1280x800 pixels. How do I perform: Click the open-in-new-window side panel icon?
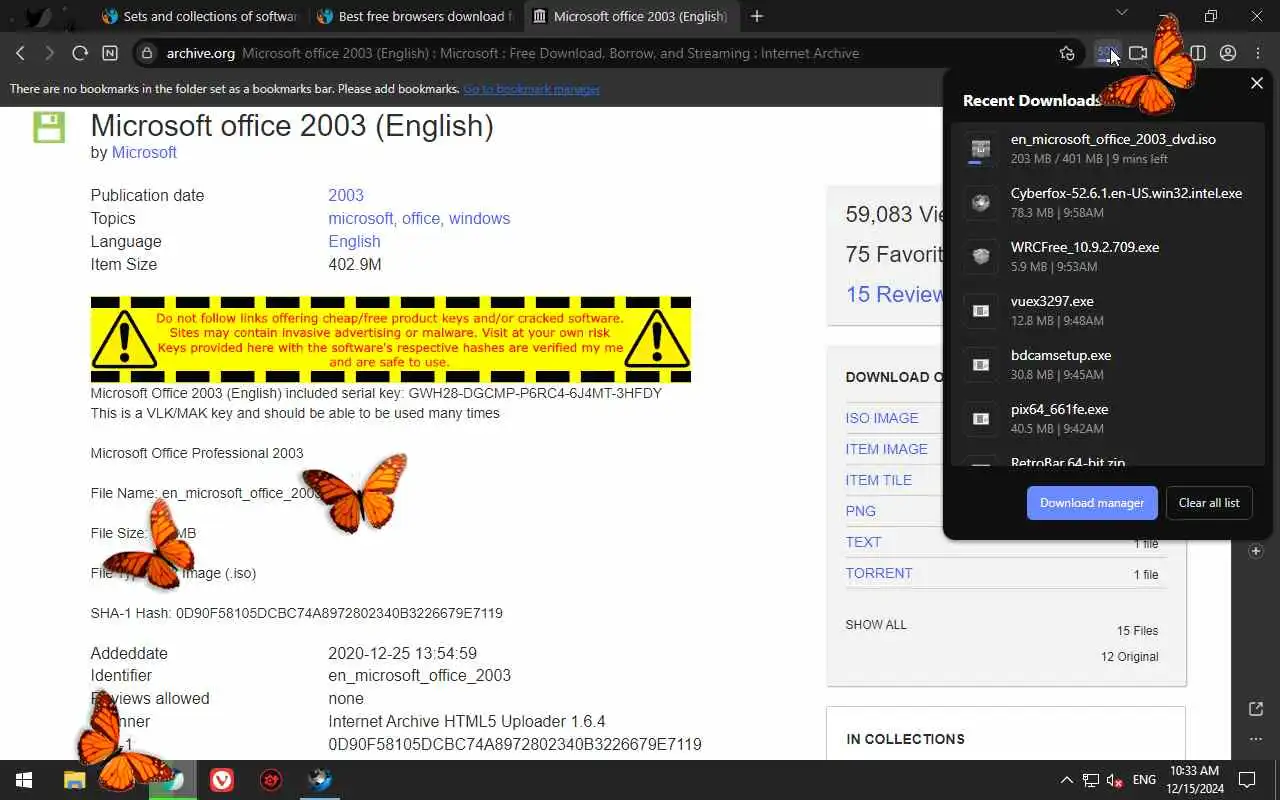coord(1256,709)
